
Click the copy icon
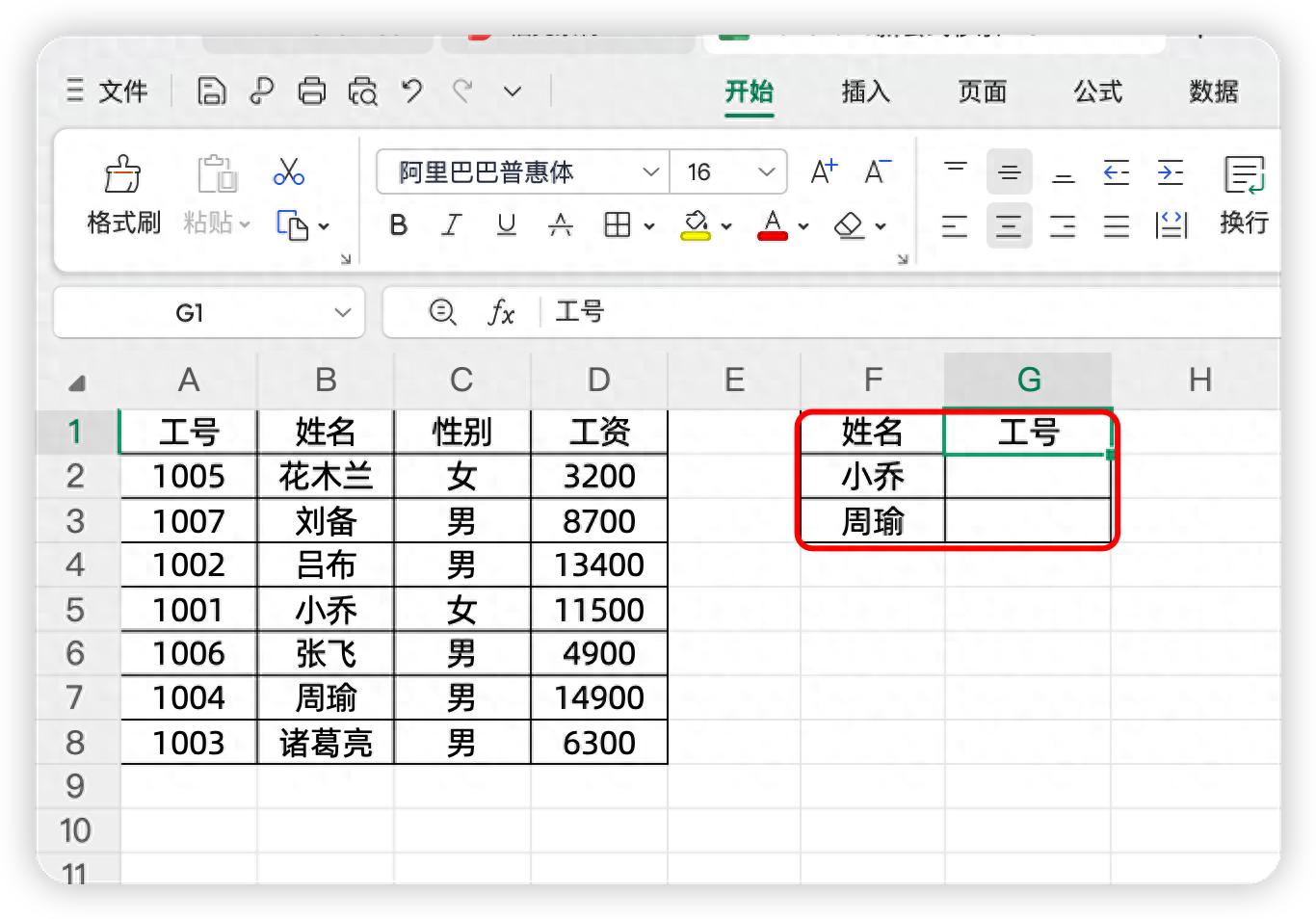(292, 225)
